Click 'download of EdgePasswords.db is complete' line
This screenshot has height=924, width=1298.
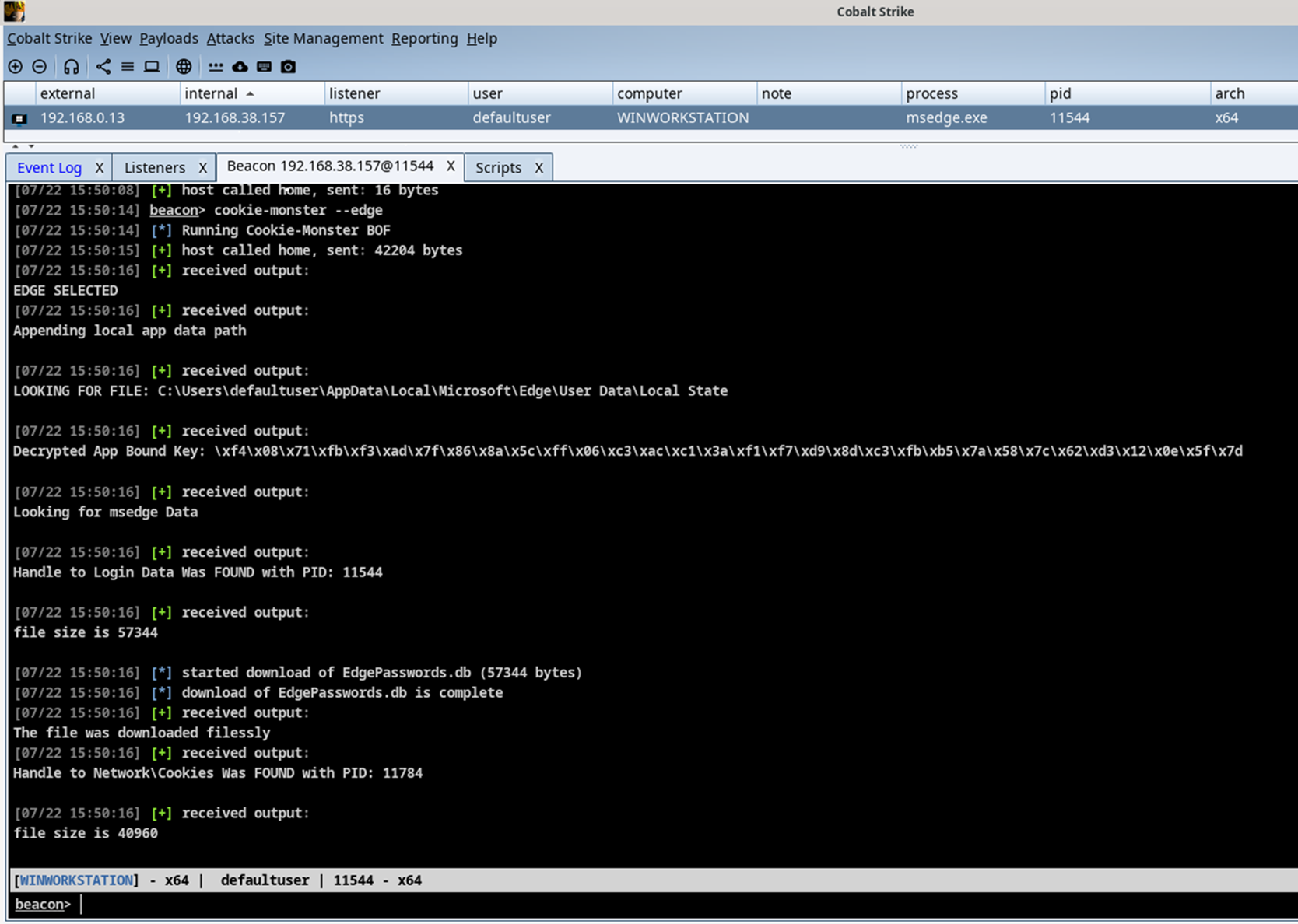pos(258,692)
